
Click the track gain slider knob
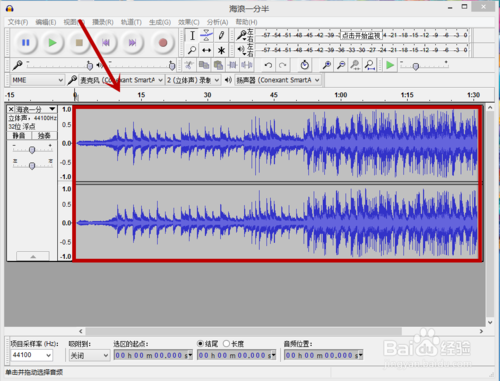pos(32,150)
